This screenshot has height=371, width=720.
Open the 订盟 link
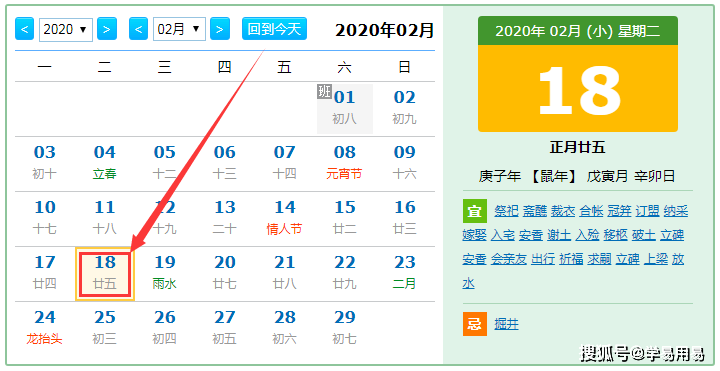point(648,211)
